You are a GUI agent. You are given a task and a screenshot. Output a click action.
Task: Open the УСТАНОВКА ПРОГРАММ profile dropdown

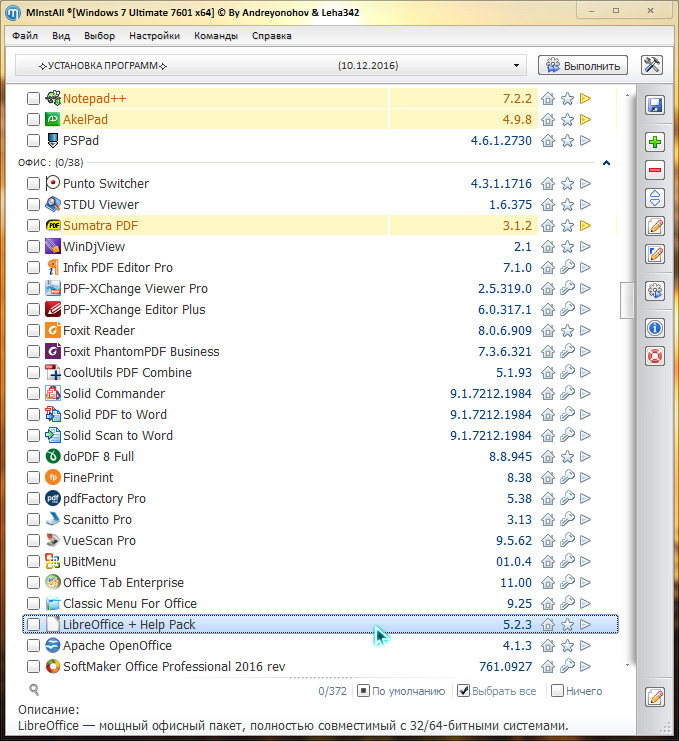point(271,65)
